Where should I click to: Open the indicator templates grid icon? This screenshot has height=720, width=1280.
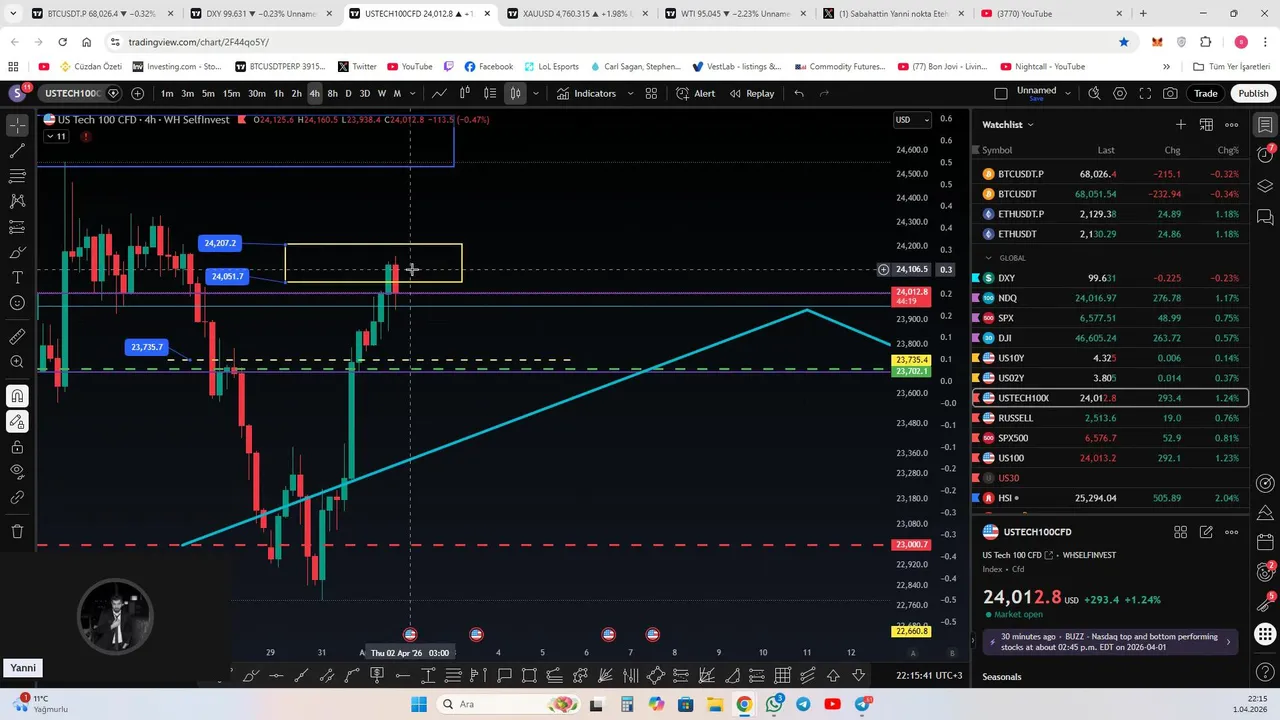coord(651,93)
